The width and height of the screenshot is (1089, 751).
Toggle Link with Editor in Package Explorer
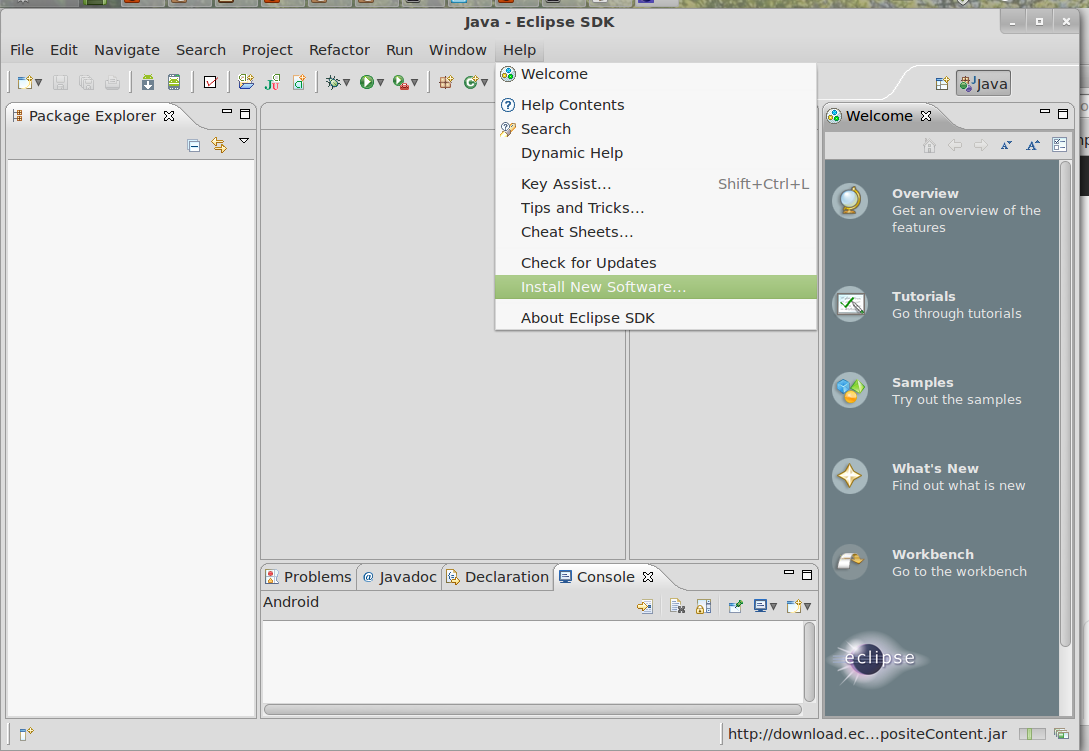(x=219, y=145)
